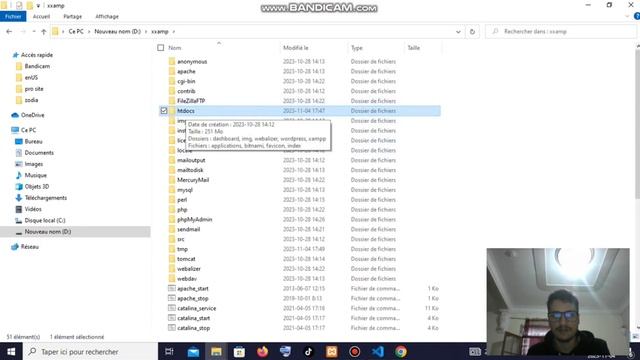Select the webalizer folder

point(189,269)
